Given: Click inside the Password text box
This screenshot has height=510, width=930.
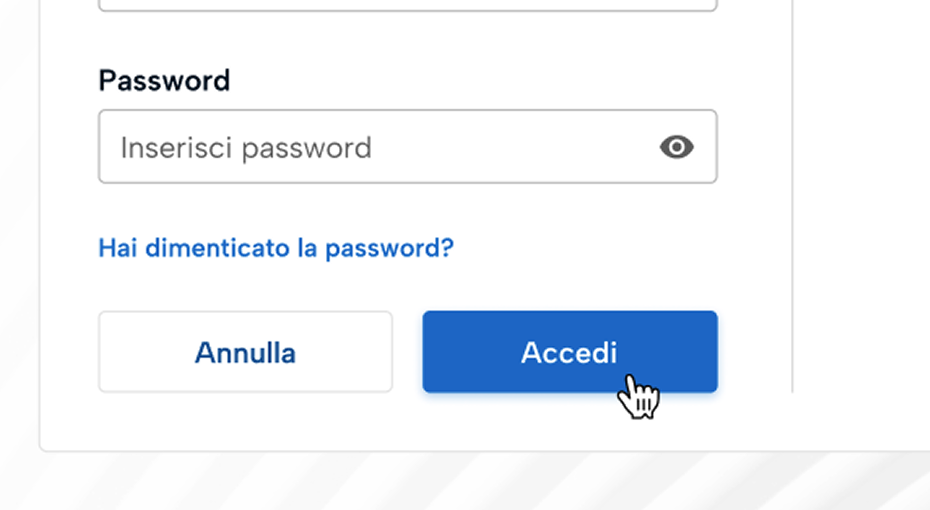Looking at the screenshot, I should 370,148.
